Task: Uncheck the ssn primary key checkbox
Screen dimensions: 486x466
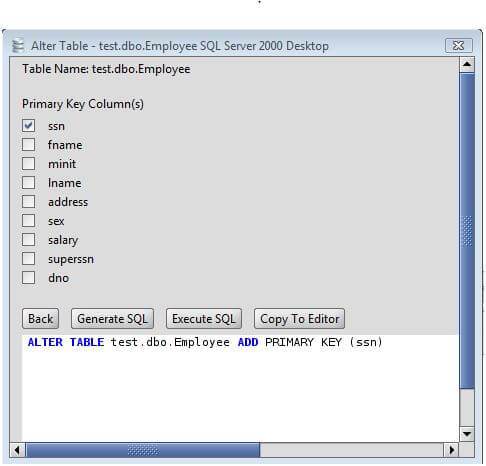Action: [x=28, y=126]
